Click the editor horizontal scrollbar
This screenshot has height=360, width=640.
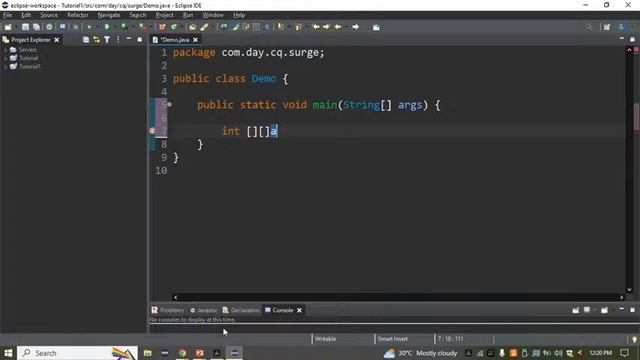pos(398,297)
